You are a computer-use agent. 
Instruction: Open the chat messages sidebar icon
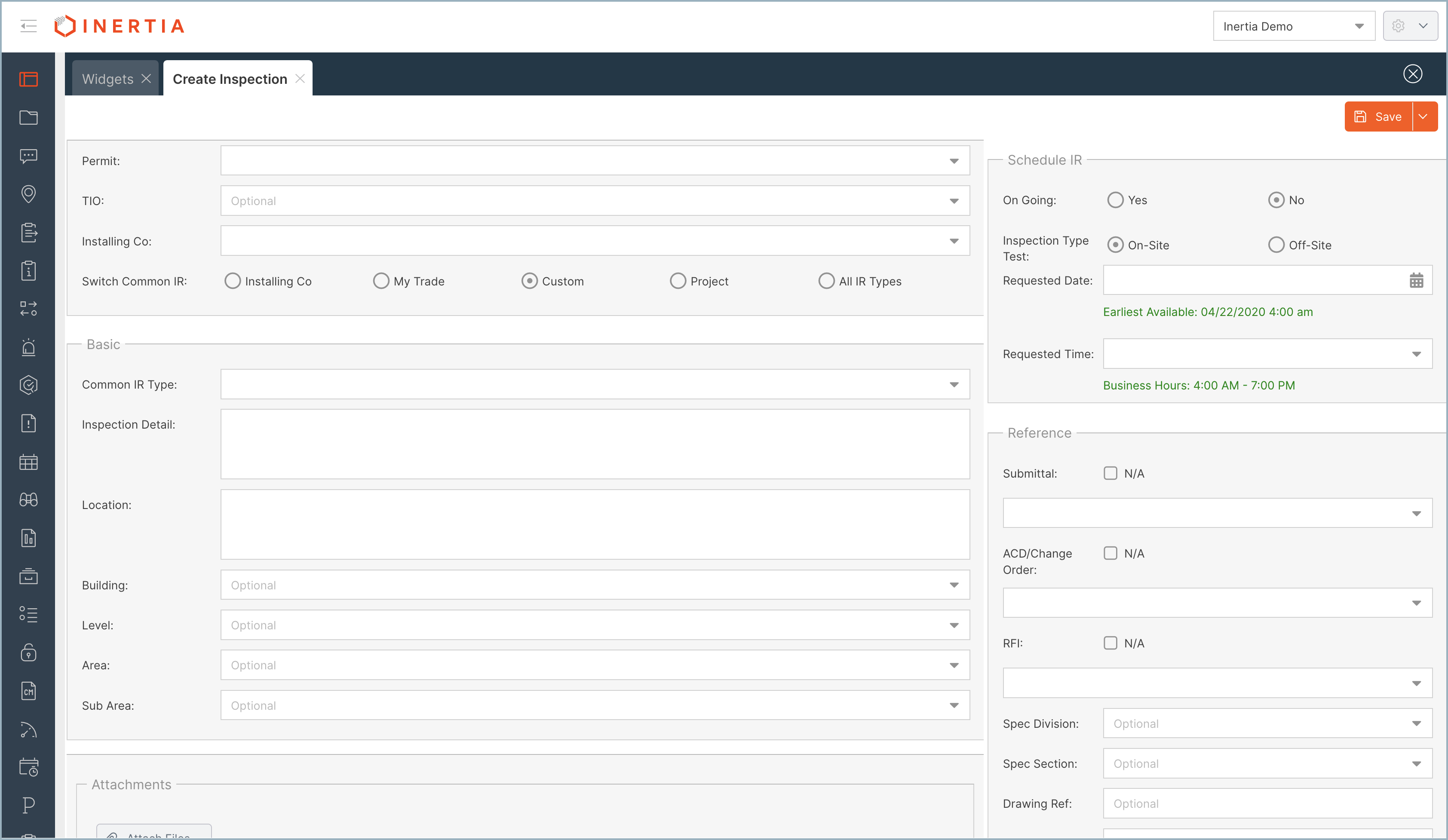[x=28, y=156]
